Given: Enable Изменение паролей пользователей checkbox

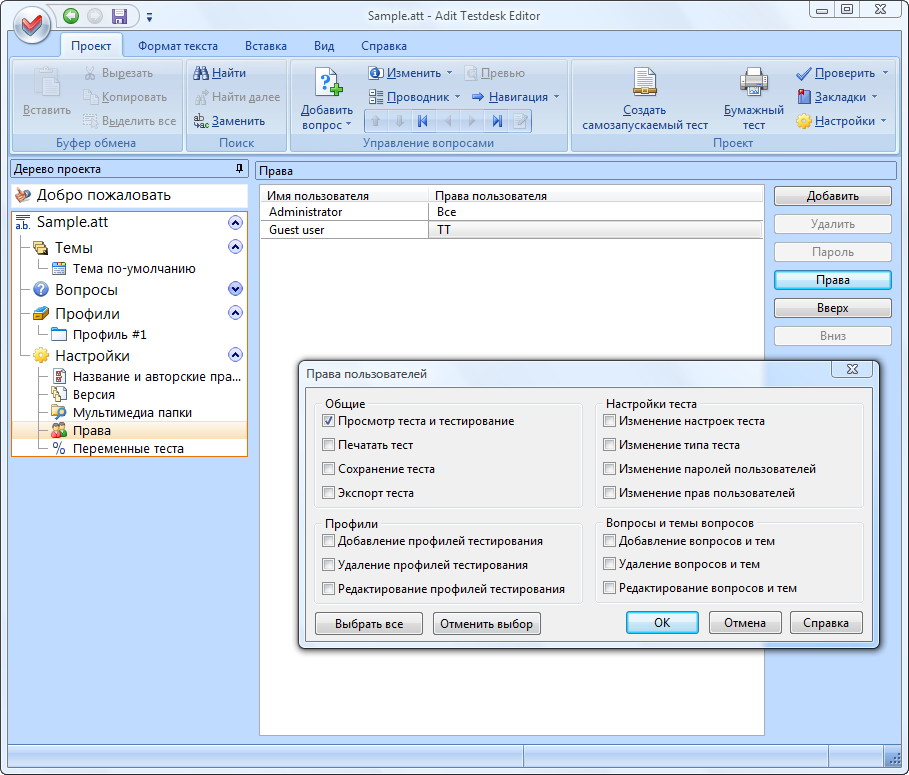Looking at the screenshot, I should [x=609, y=468].
